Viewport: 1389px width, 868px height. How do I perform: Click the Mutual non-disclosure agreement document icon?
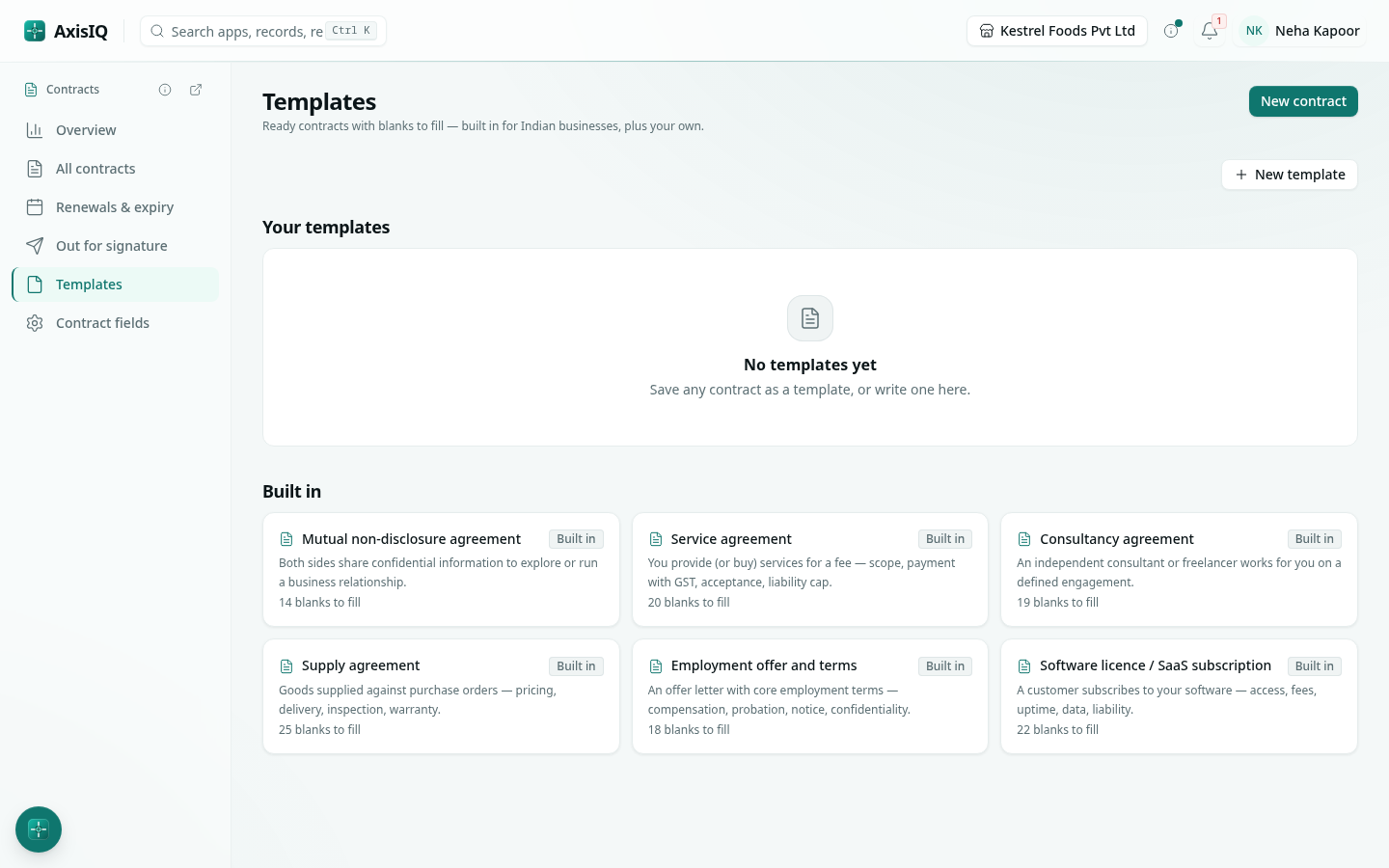(x=286, y=539)
